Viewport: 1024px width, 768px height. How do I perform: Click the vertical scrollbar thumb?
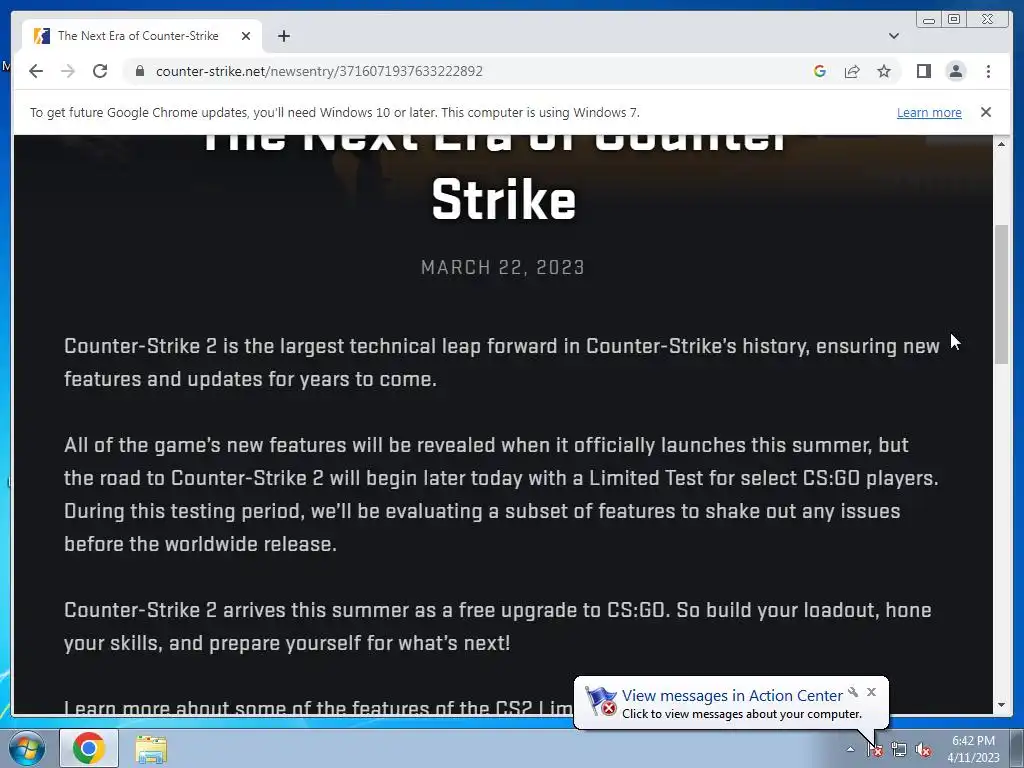point(1001,295)
